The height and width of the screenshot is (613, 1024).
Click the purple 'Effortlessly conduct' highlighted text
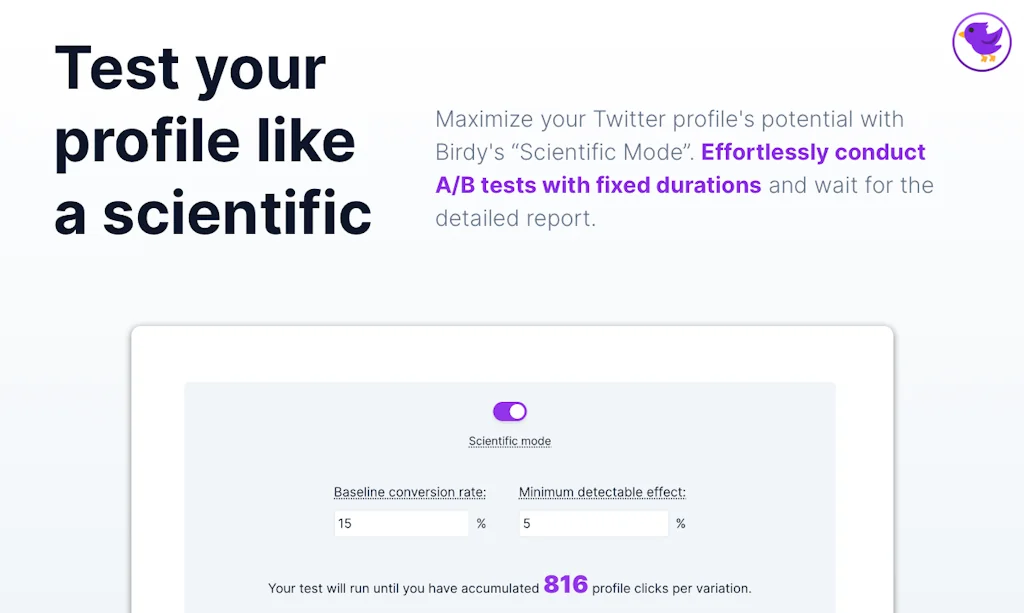[813, 152]
